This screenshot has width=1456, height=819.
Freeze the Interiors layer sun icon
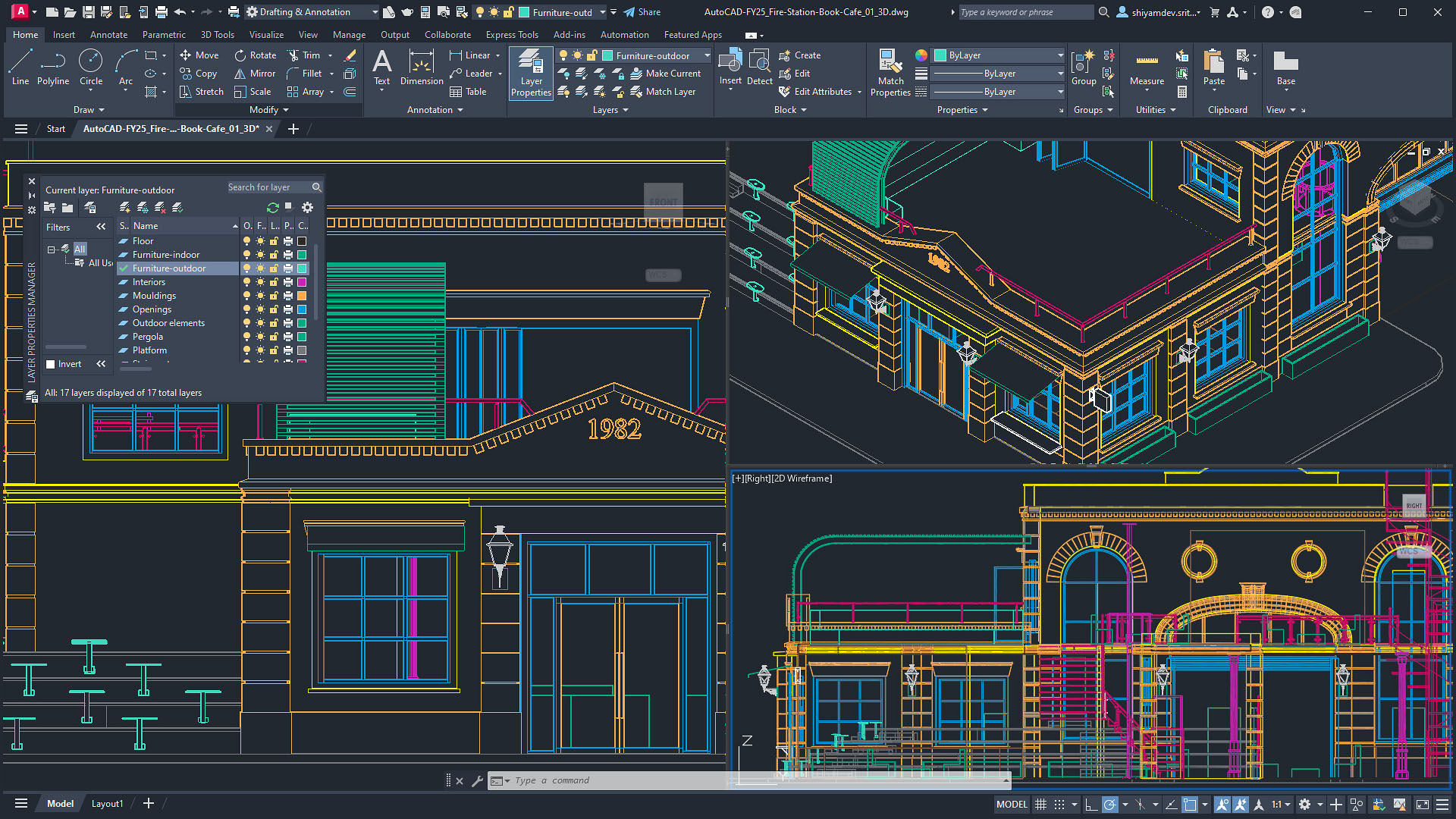260,281
